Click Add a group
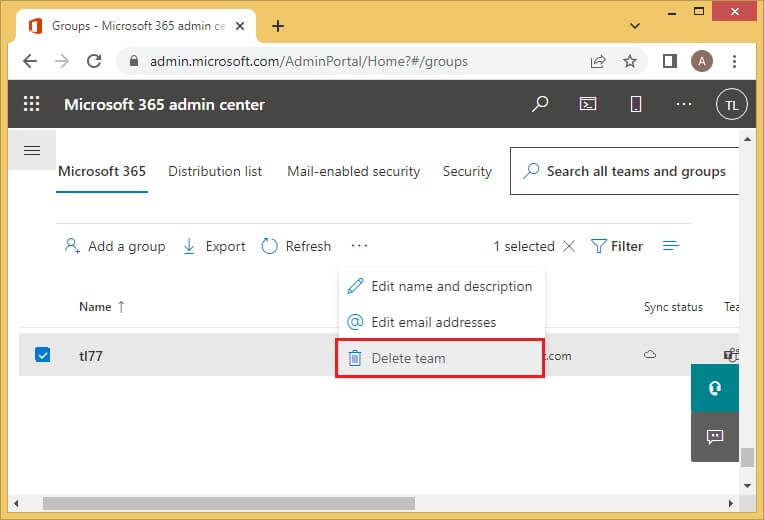The image size is (764, 520). click(115, 246)
